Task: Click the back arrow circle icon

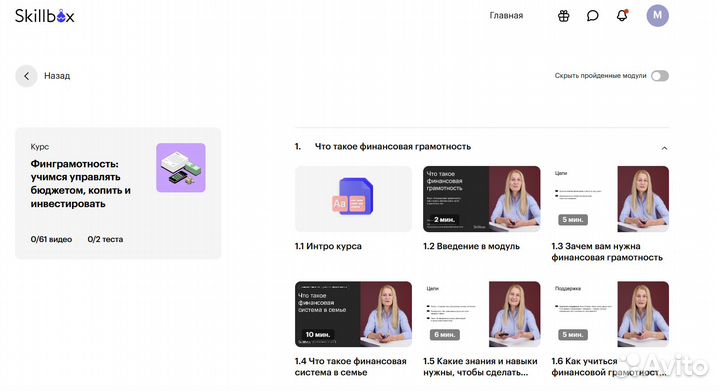Action: (x=26, y=76)
